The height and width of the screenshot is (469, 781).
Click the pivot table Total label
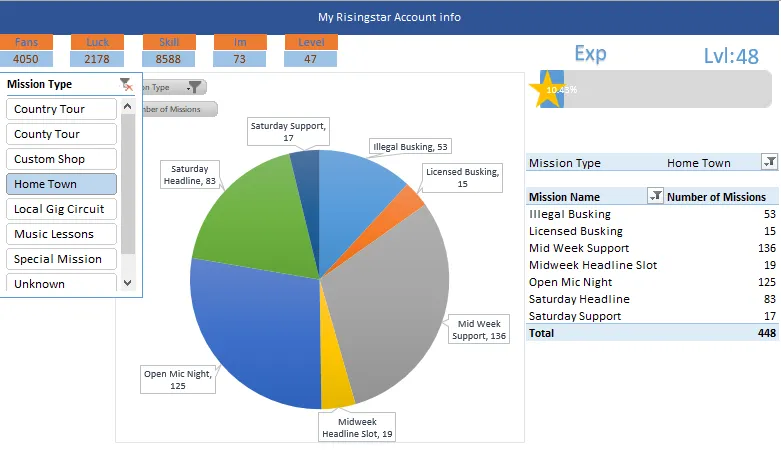click(541, 333)
